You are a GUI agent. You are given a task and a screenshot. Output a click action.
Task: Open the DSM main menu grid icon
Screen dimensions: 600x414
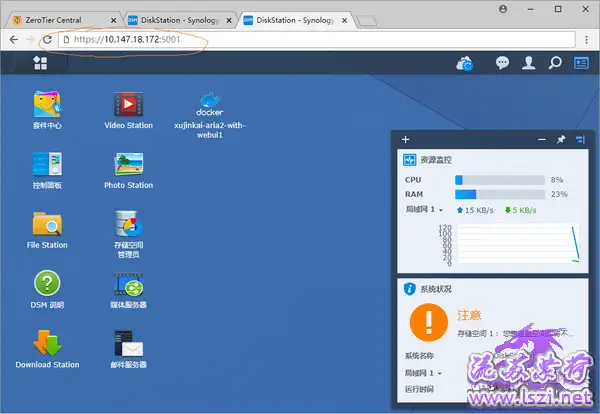40,63
